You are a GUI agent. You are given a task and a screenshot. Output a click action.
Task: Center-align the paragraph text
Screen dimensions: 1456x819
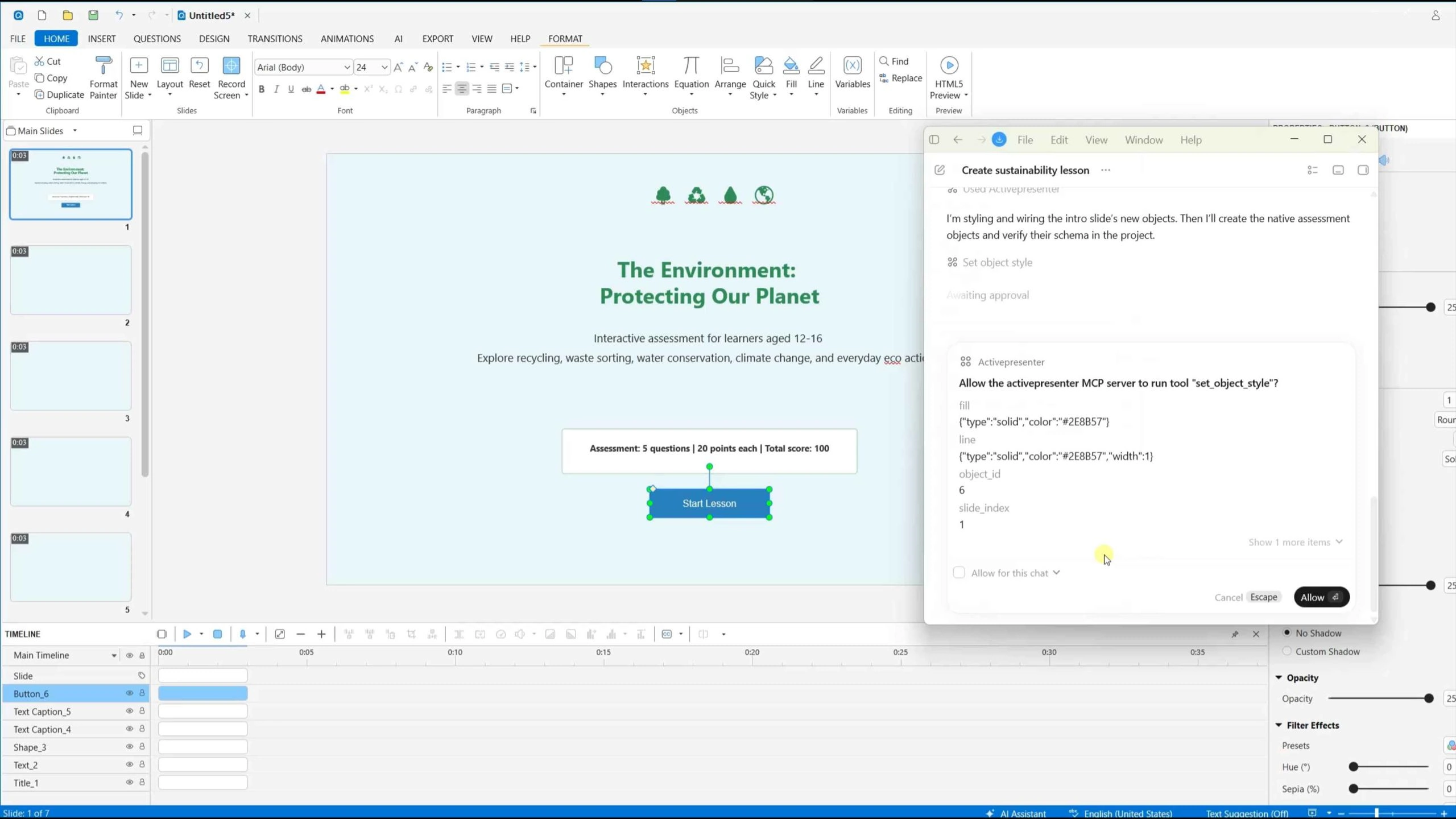tap(462, 89)
